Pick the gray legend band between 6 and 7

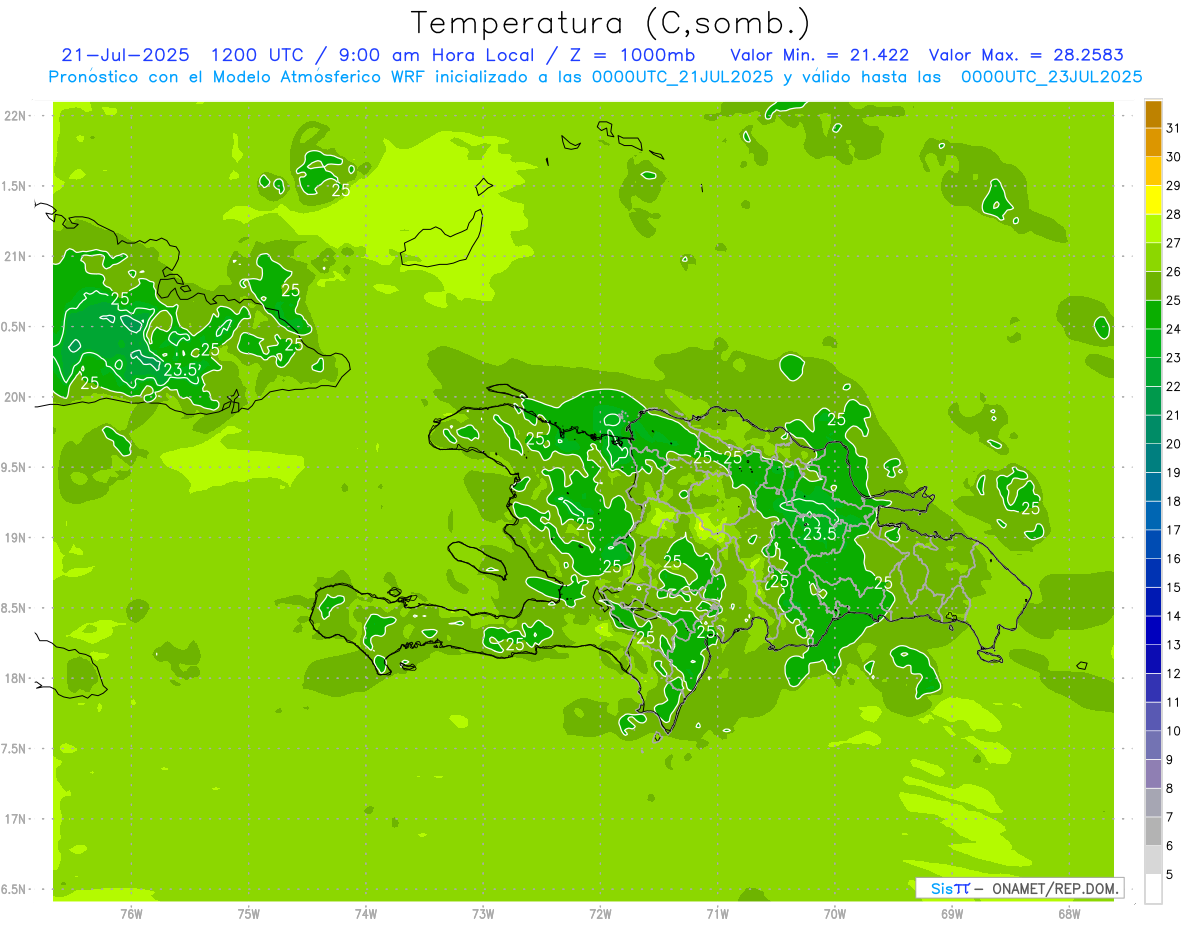[x=1153, y=831]
